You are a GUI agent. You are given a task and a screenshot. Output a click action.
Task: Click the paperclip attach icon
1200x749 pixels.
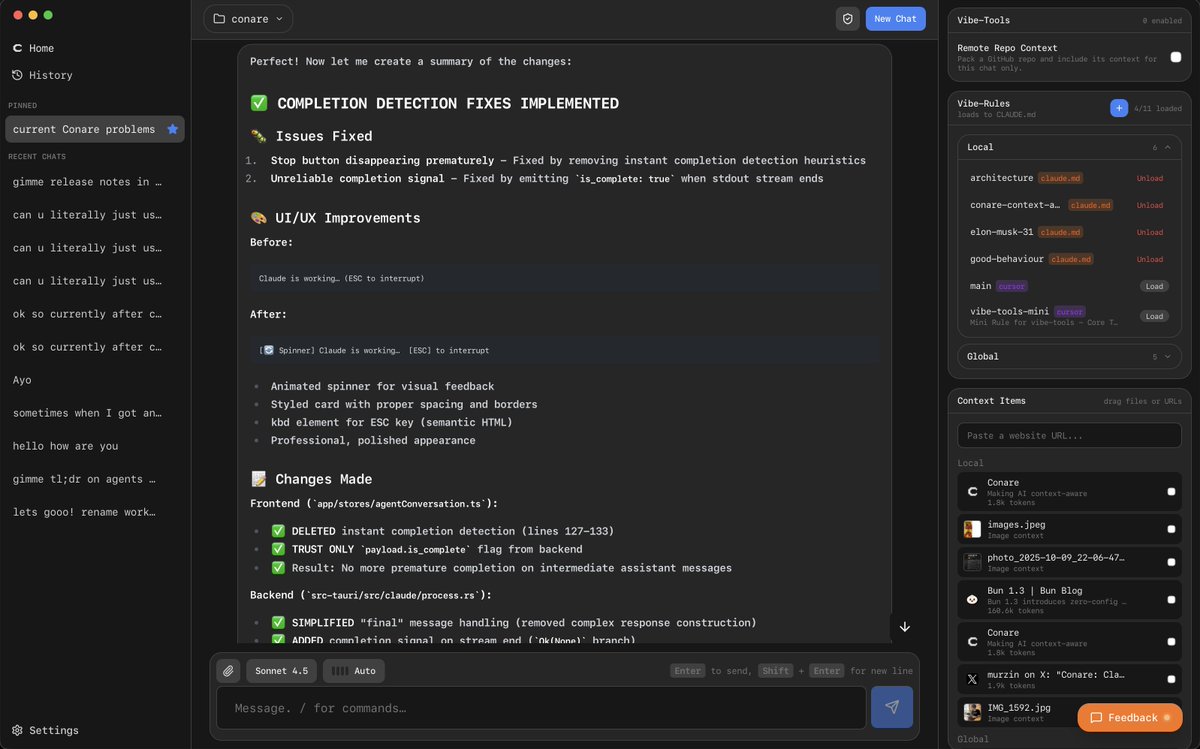click(x=228, y=671)
